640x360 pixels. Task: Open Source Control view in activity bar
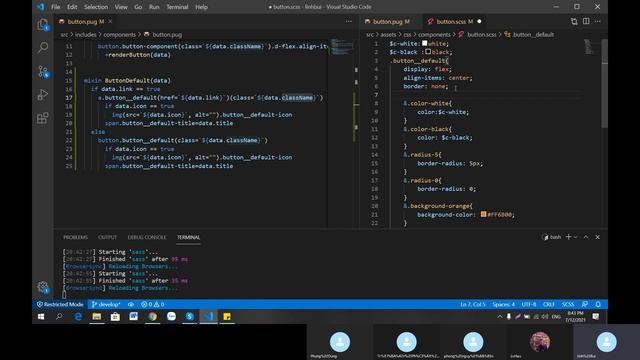point(43,71)
